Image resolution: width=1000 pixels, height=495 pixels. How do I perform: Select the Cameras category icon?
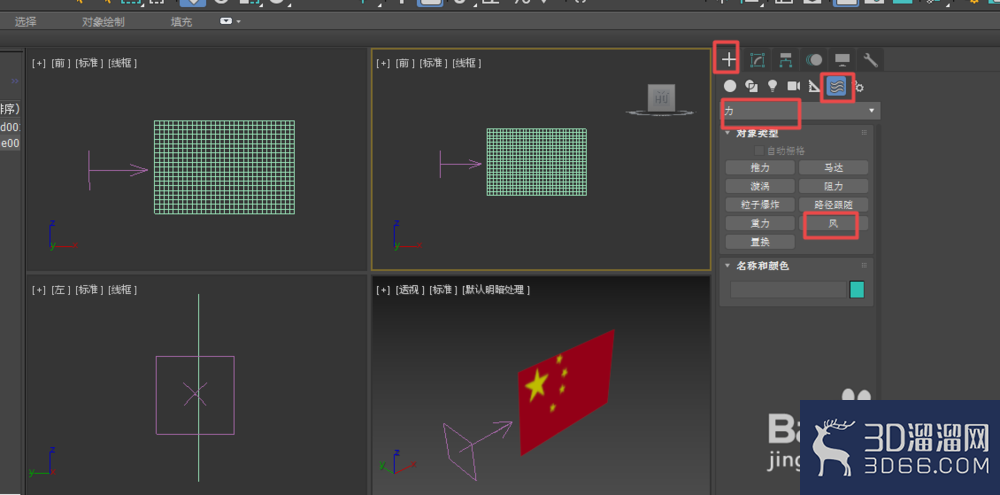(793, 85)
